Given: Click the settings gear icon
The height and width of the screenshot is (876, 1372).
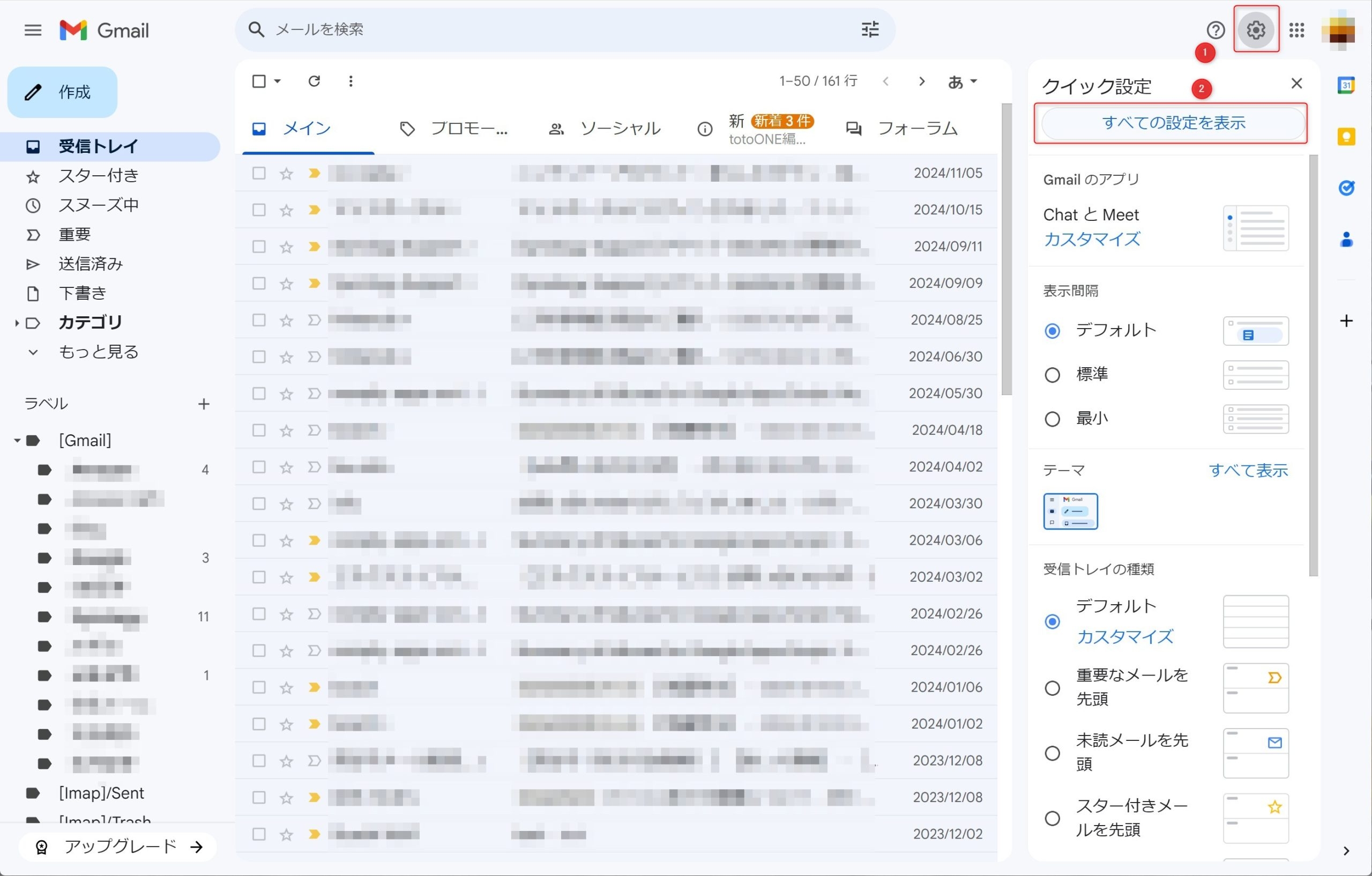Looking at the screenshot, I should coord(1256,29).
